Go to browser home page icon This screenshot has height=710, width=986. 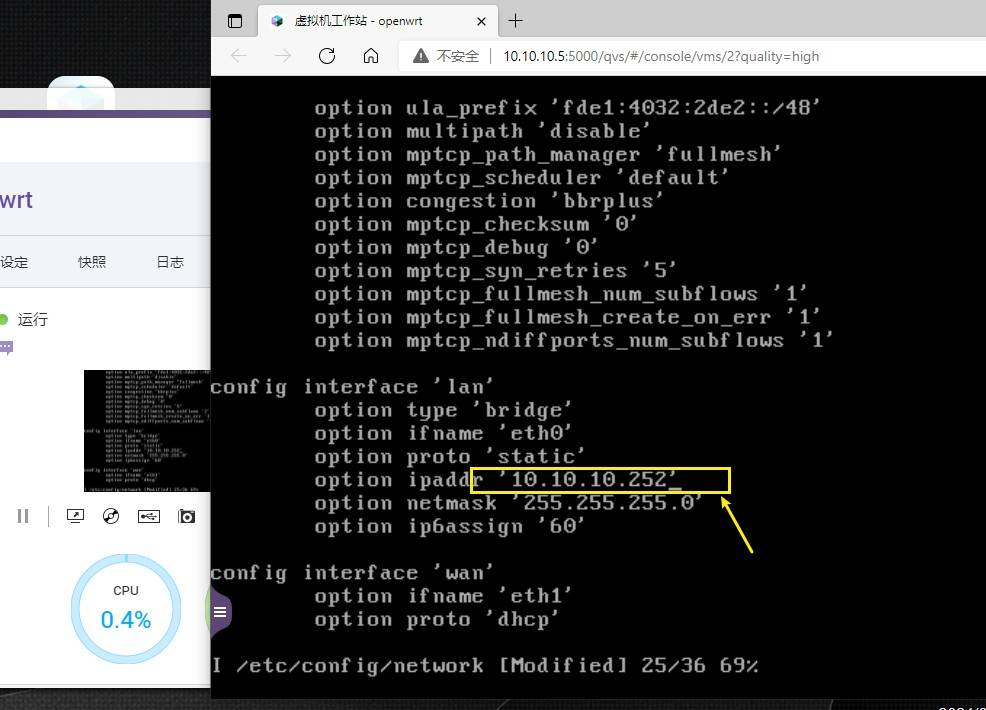(371, 56)
